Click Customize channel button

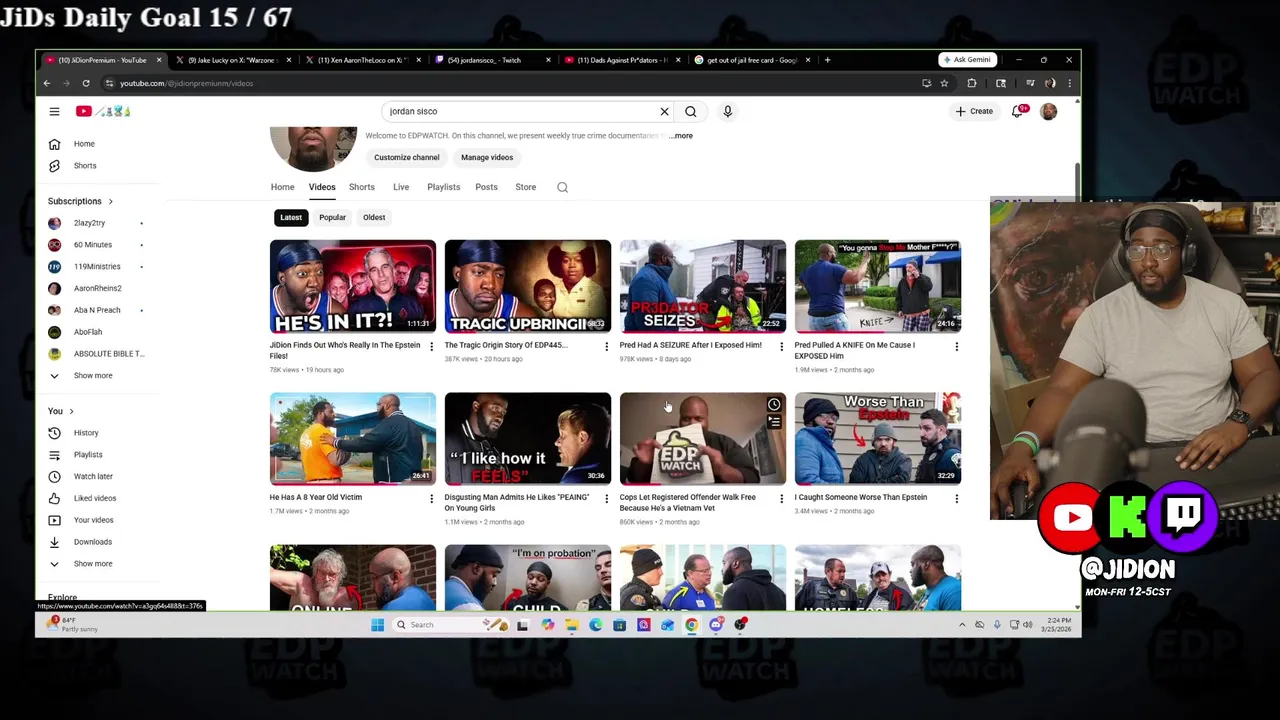406,157
